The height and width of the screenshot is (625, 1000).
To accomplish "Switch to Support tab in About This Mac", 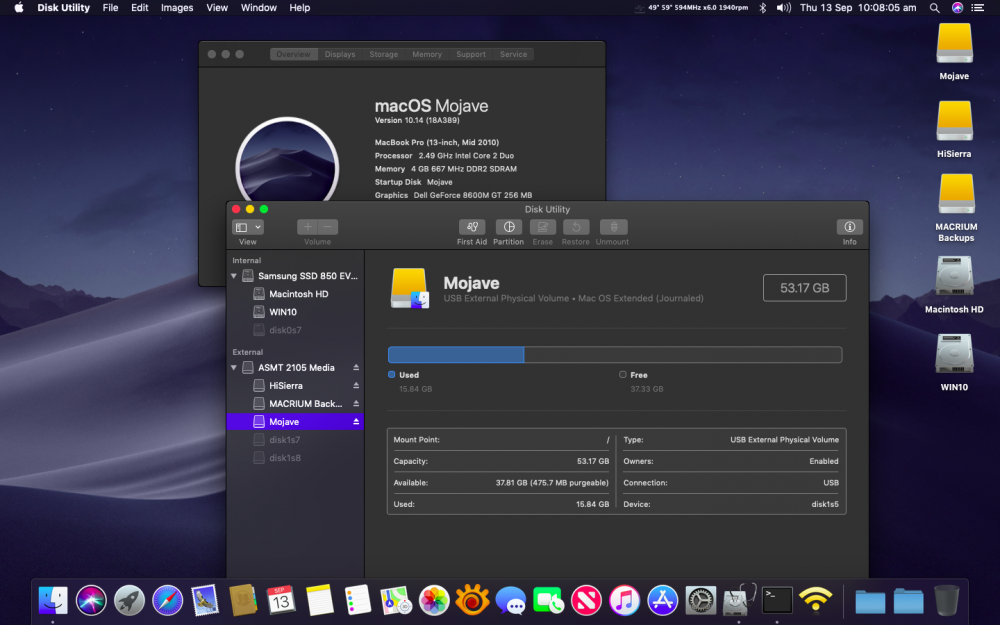I will point(471,54).
